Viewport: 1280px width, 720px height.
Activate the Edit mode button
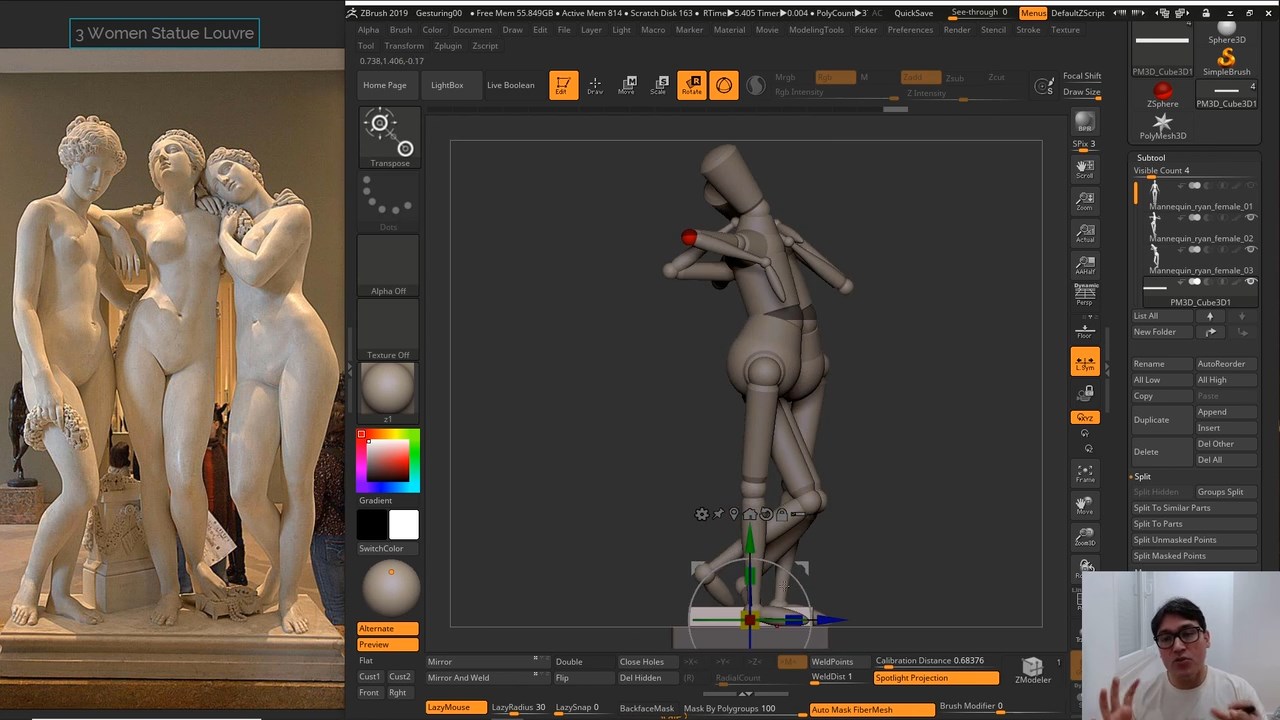563,85
